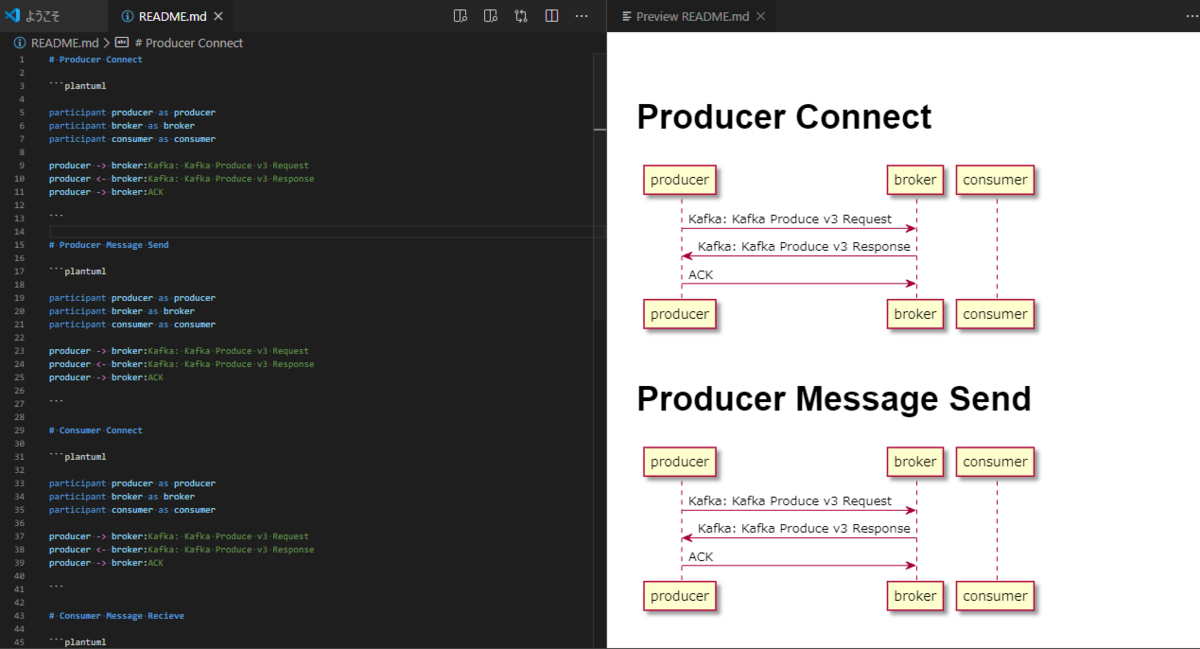This screenshot has width=1200, height=649.
Task: Click the Split Editor Right icon
Action: coord(551,16)
